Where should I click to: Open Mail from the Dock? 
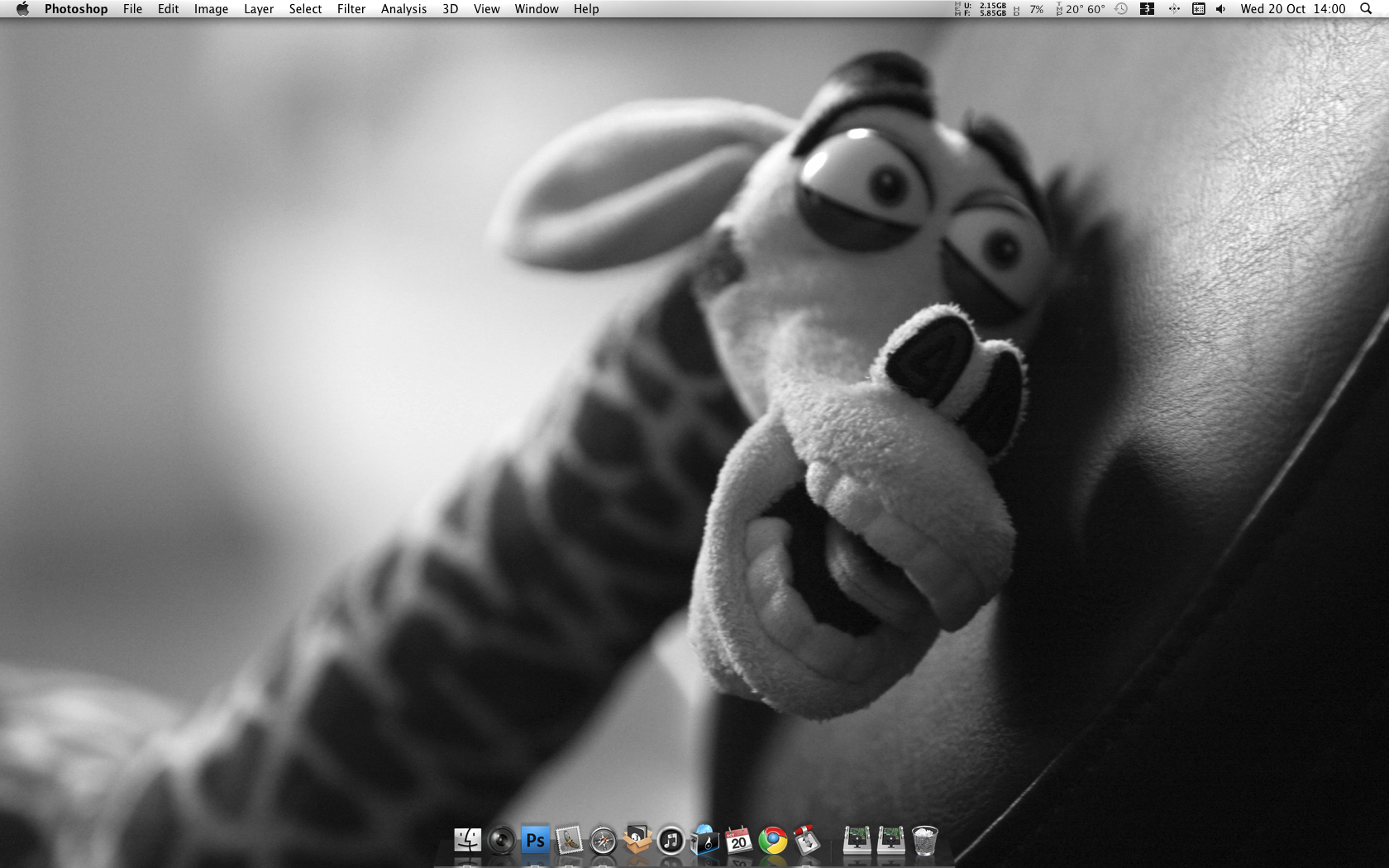570,841
